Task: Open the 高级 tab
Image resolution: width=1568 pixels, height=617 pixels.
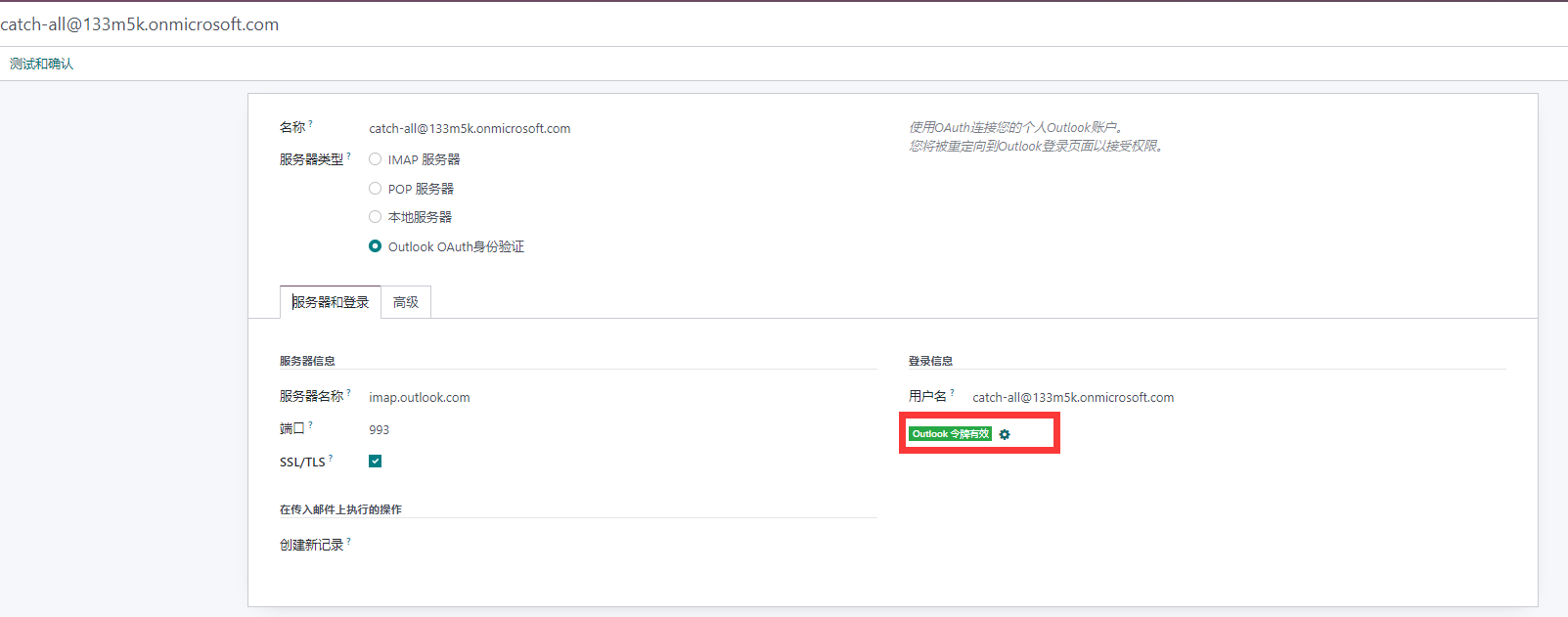Action: (x=406, y=302)
